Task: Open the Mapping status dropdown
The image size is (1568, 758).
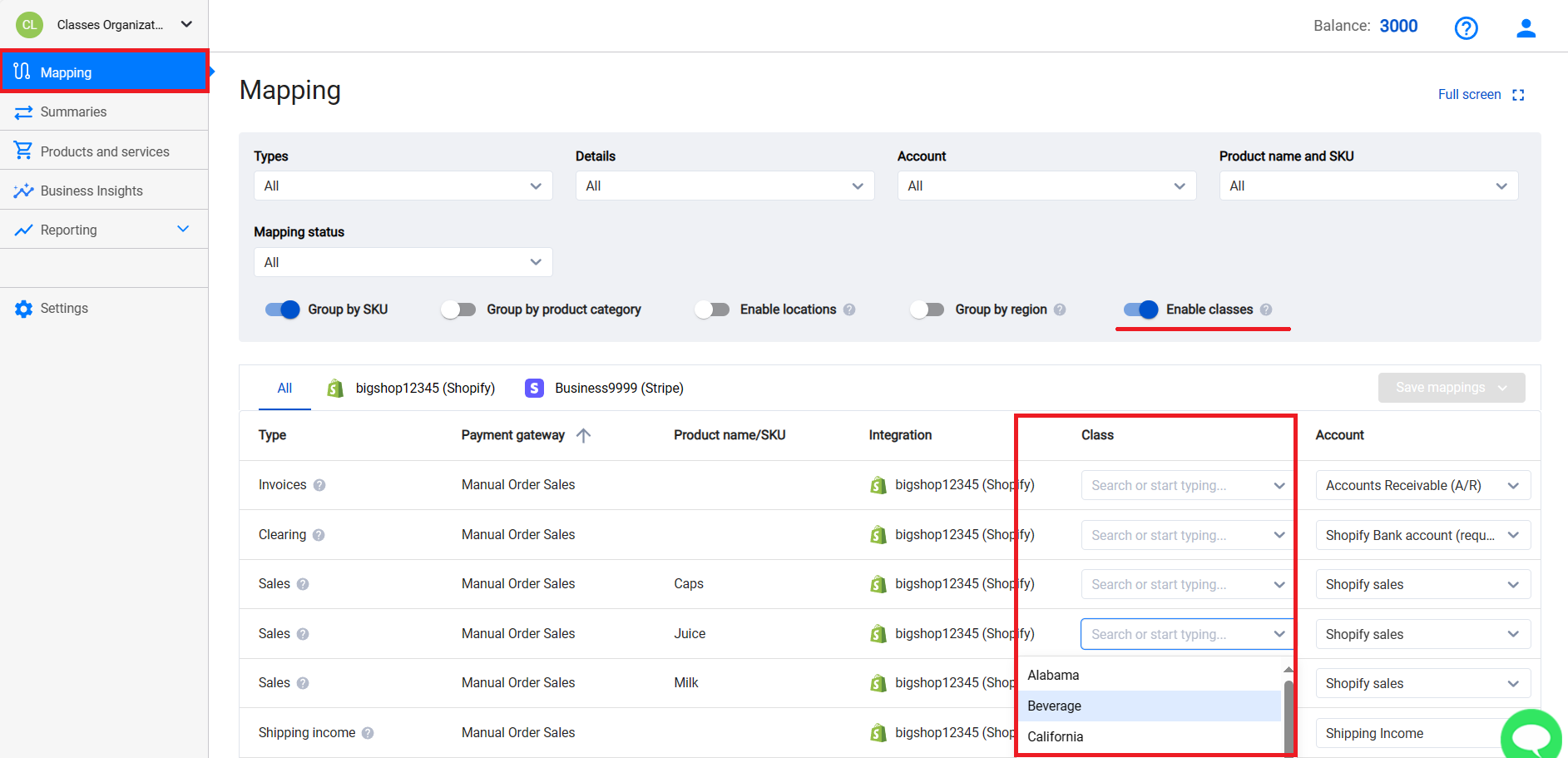Action: (x=403, y=261)
